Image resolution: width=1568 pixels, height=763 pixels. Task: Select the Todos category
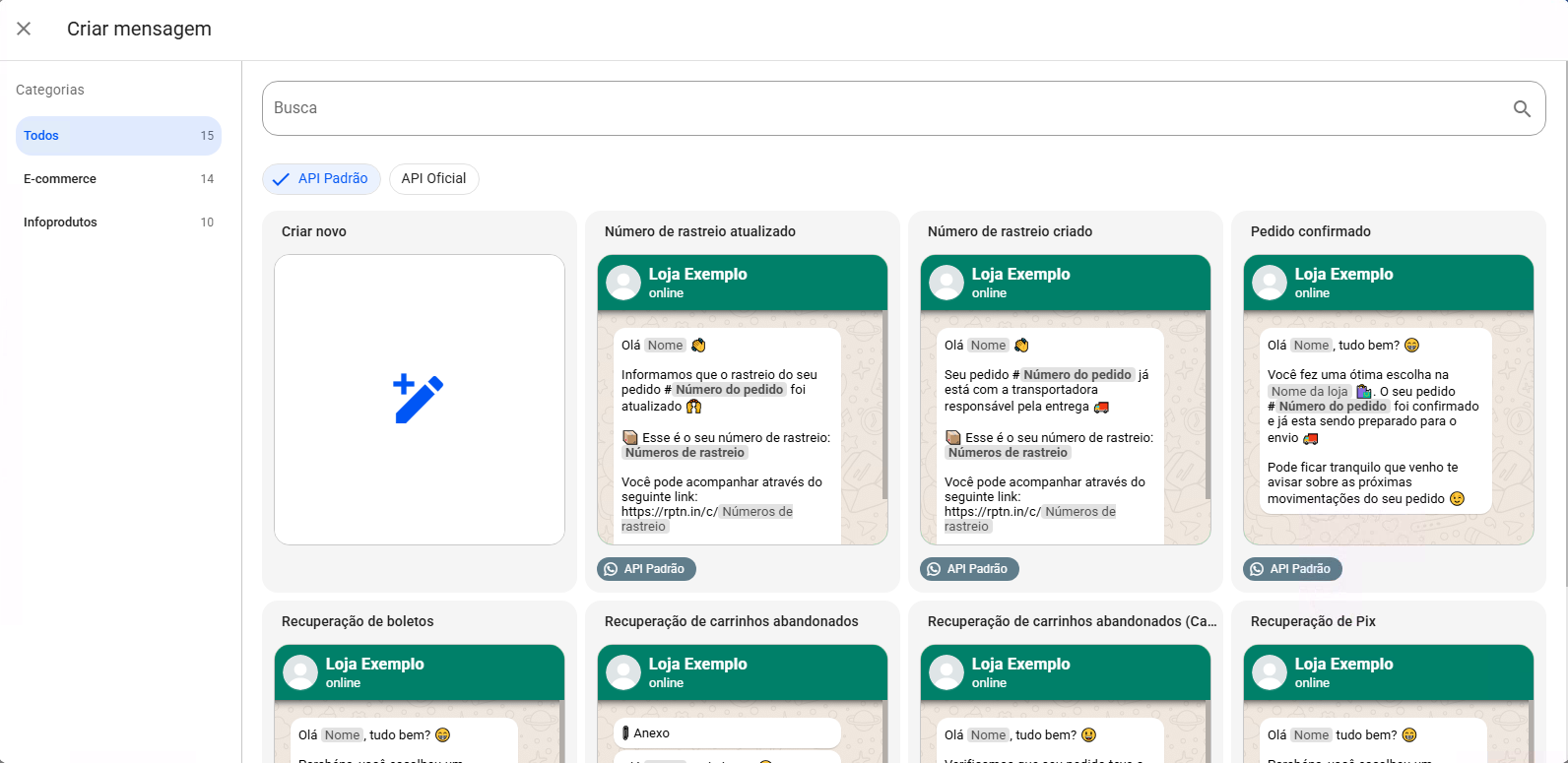point(118,136)
